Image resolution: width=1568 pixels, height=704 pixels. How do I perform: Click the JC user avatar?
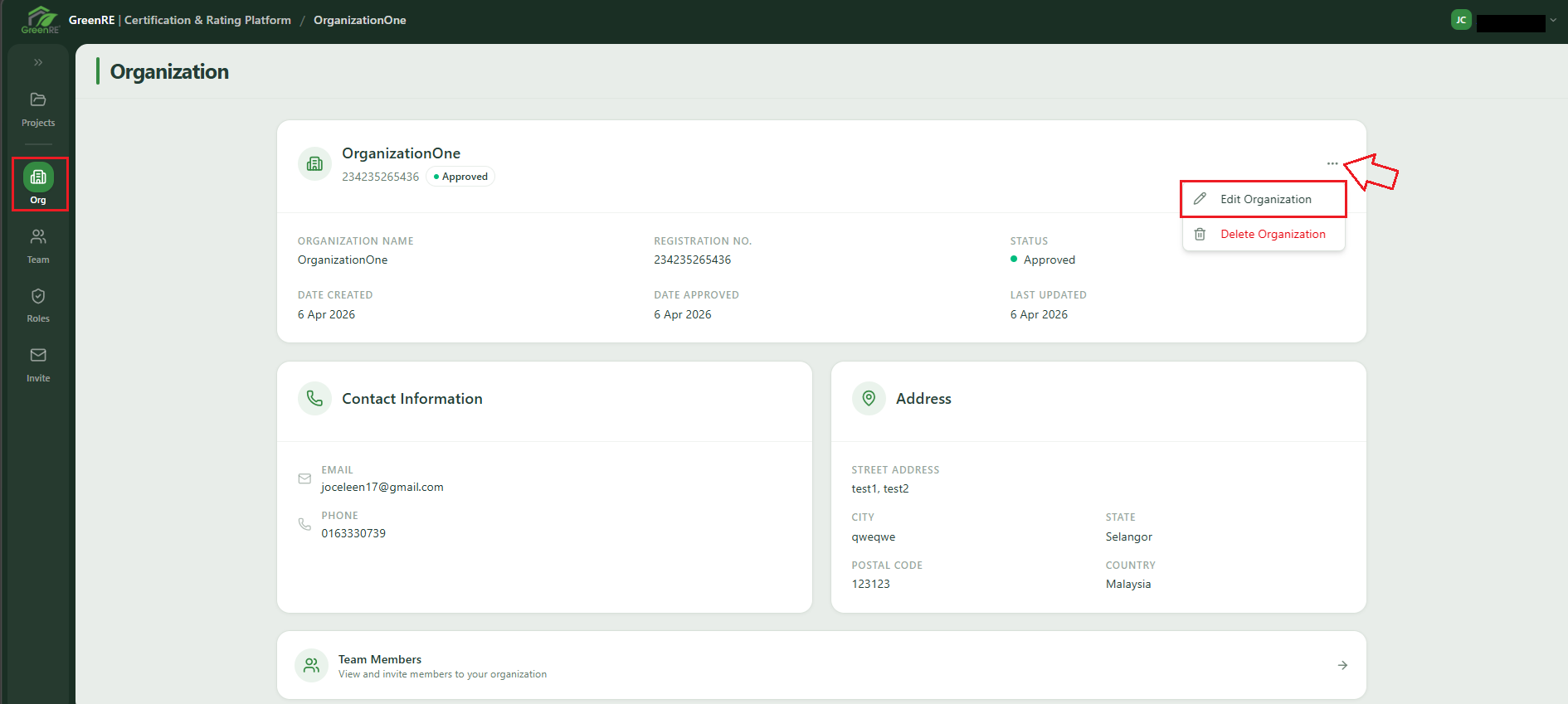coord(1461,20)
